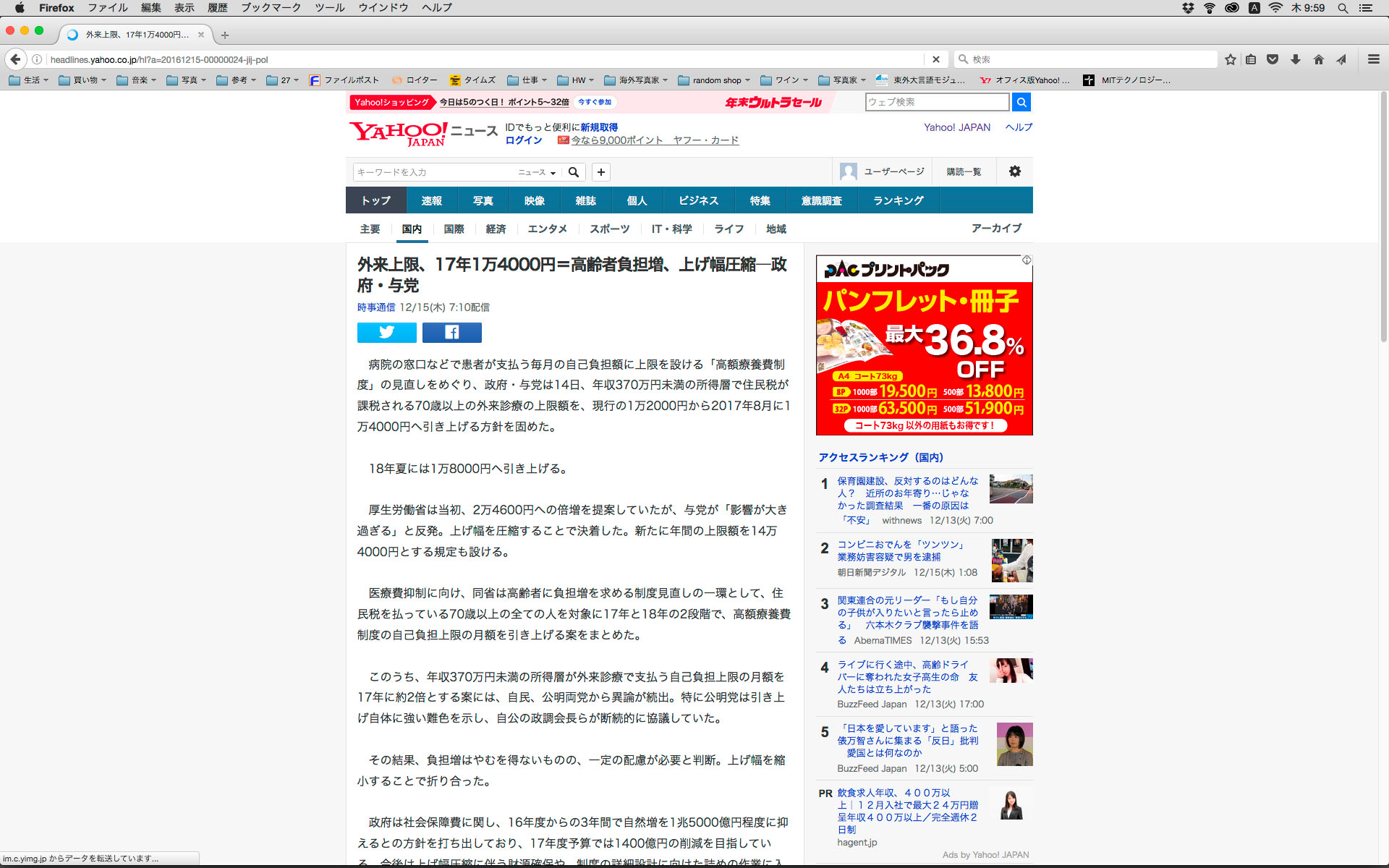Go to Firefox home icon
Screen dimensions: 1389x868
(1318, 59)
